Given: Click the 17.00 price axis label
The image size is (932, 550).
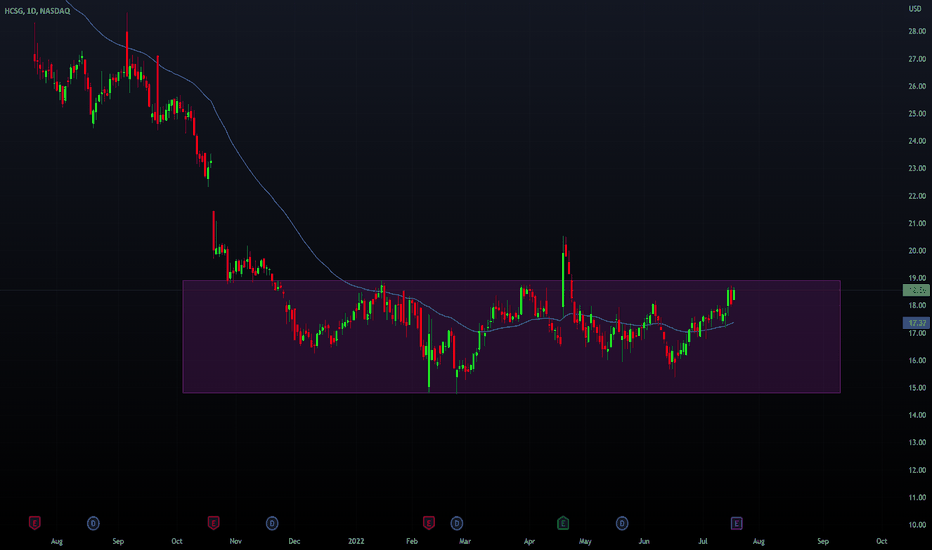Looking at the screenshot, I should coord(917,333).
